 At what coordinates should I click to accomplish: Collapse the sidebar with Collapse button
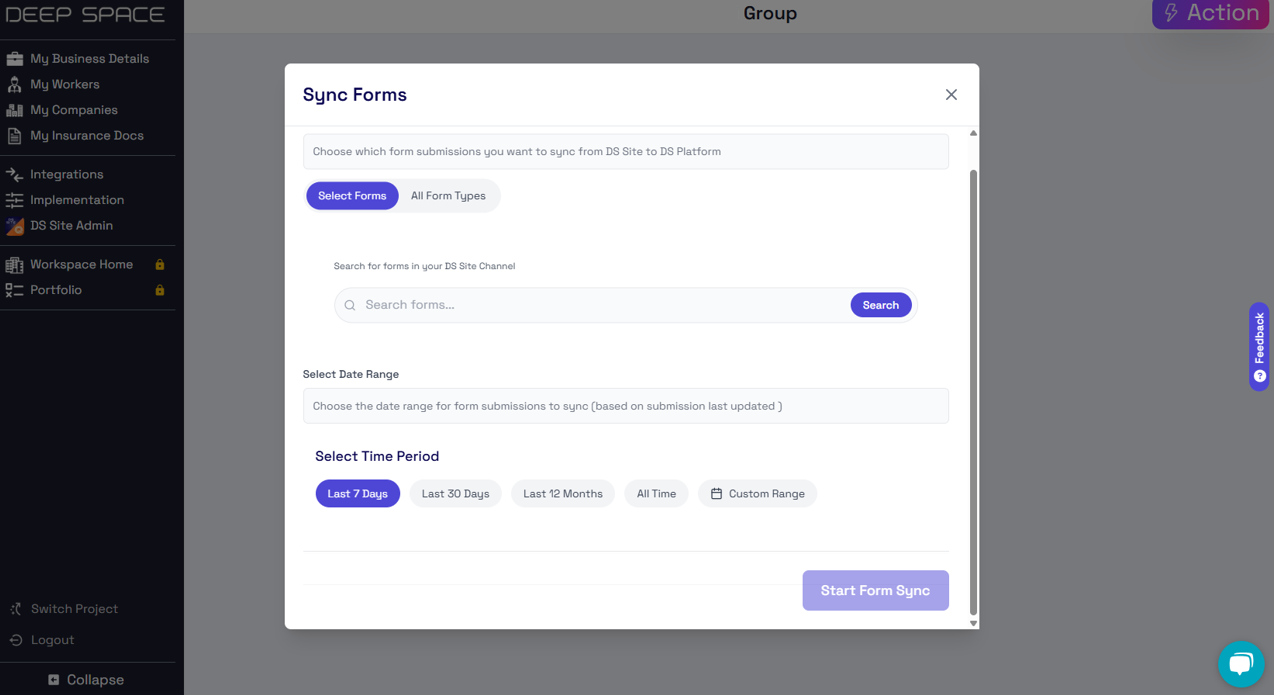click(x=86, y=680)
